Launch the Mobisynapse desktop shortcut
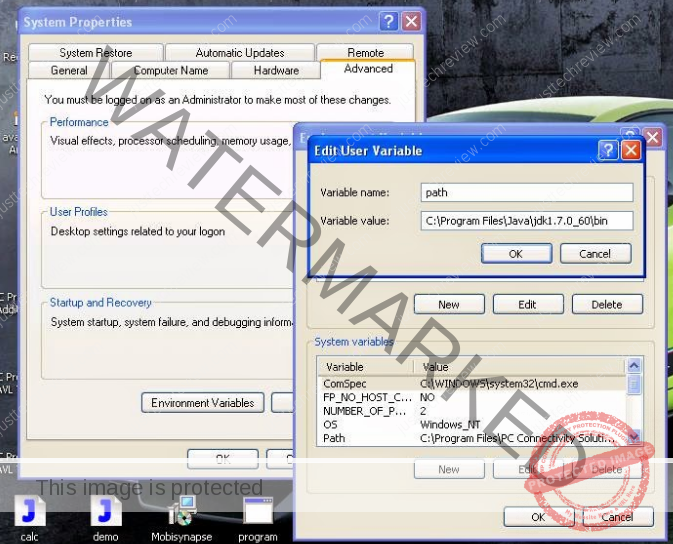 182,518
